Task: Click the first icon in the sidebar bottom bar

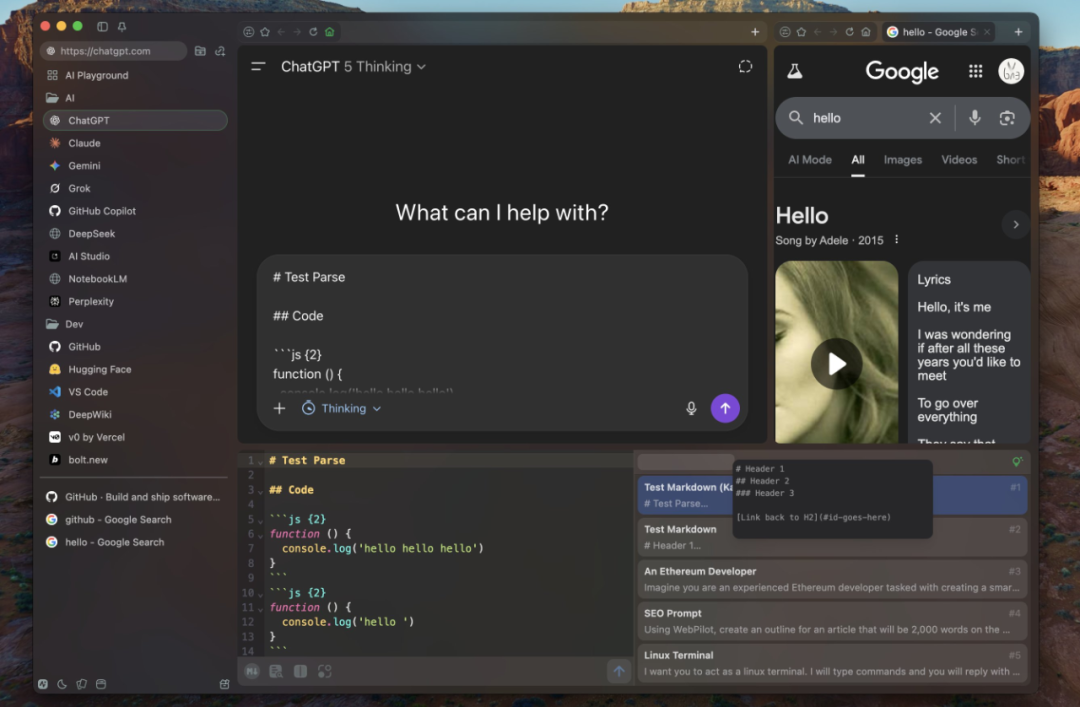Action: coord(43,684)
